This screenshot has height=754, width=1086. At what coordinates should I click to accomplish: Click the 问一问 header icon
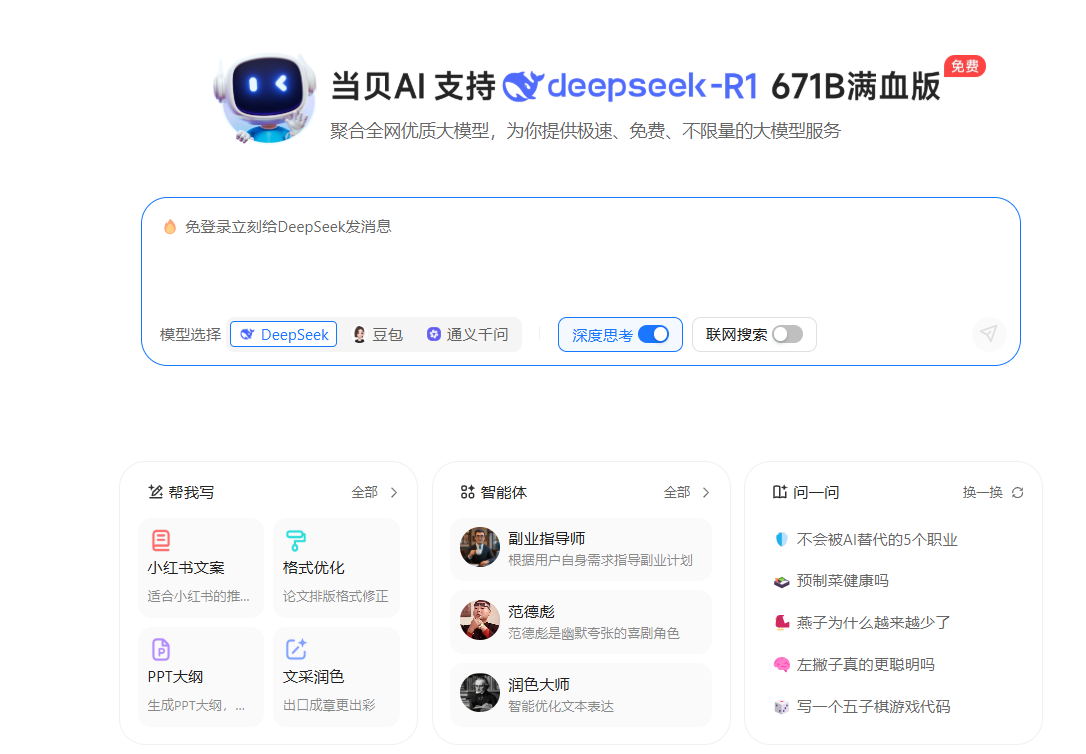(780, 492)
